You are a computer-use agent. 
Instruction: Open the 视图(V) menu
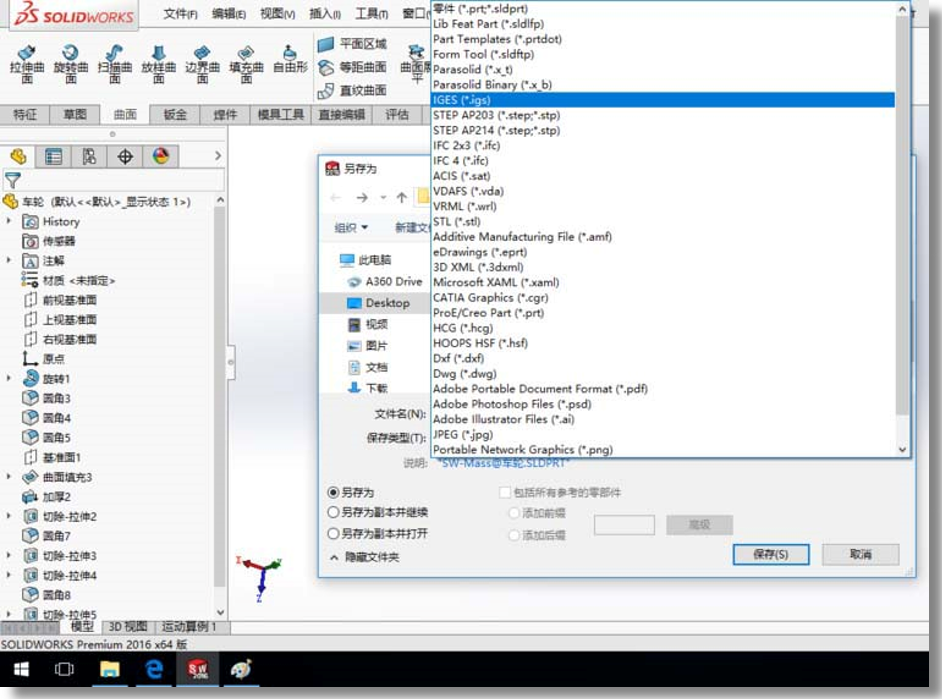click(278, 14)
